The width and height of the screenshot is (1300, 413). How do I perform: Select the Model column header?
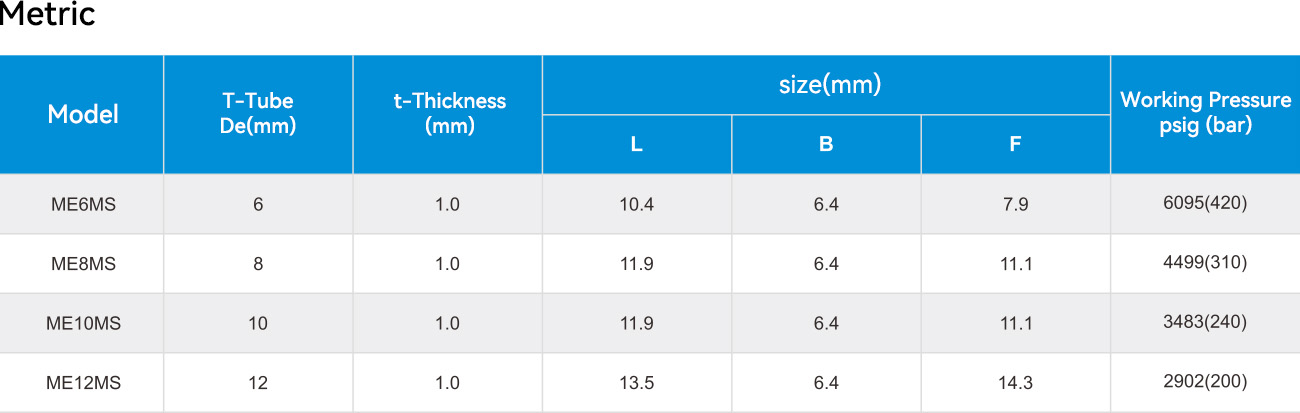(x=83, y=114)
